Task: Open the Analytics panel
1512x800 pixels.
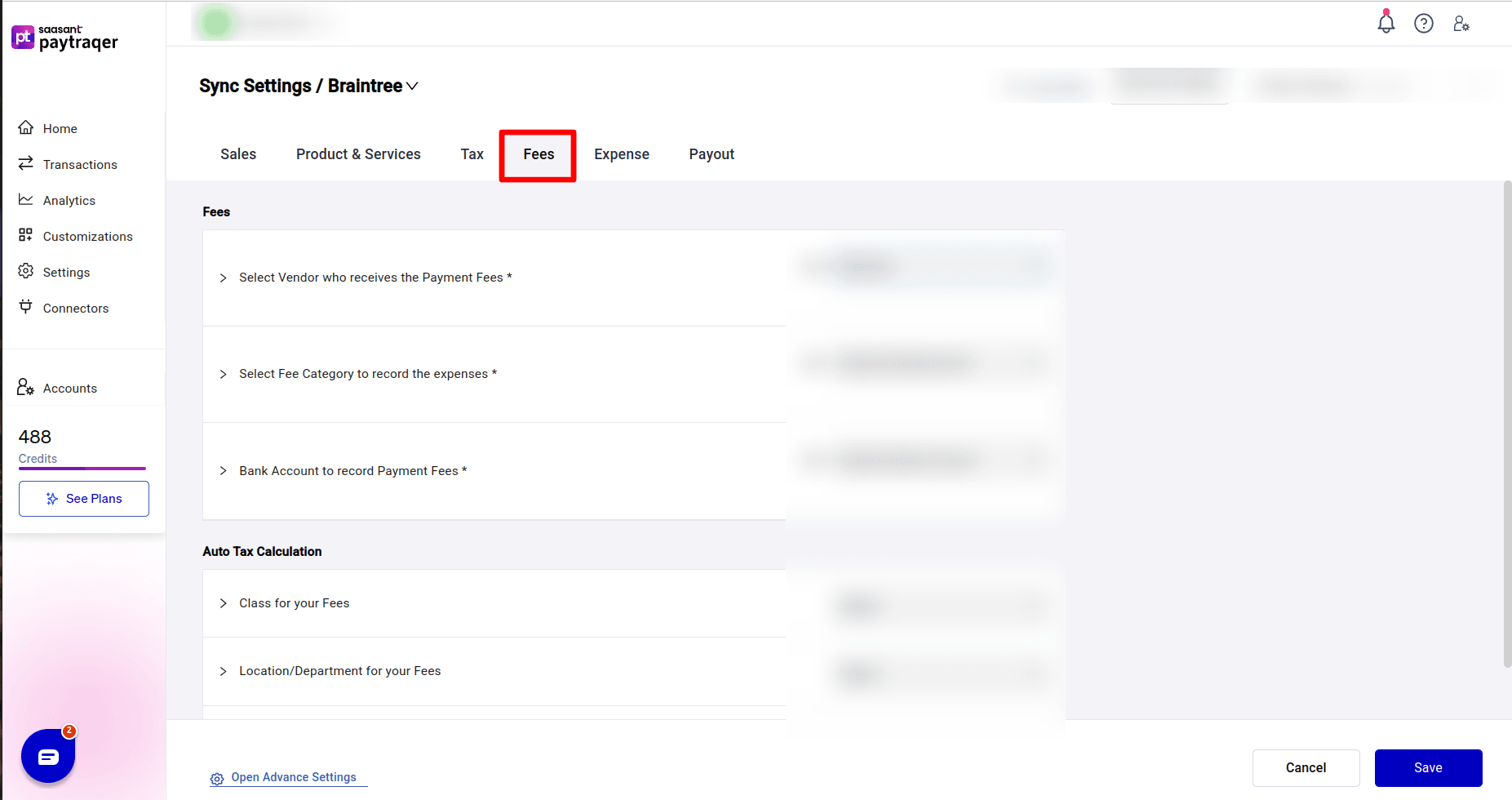Action: (69, 200)
